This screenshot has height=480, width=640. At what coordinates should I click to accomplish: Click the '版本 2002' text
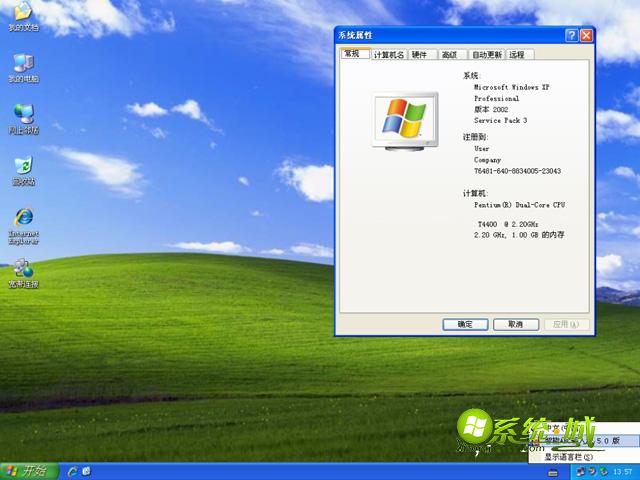[491, 109]
